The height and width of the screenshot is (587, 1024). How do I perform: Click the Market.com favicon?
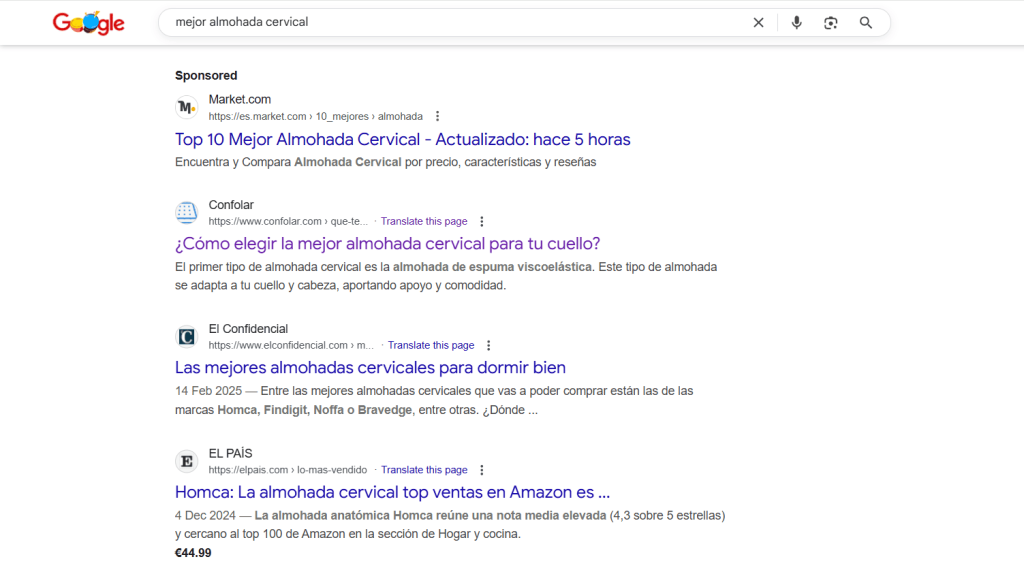click(187, 107)
